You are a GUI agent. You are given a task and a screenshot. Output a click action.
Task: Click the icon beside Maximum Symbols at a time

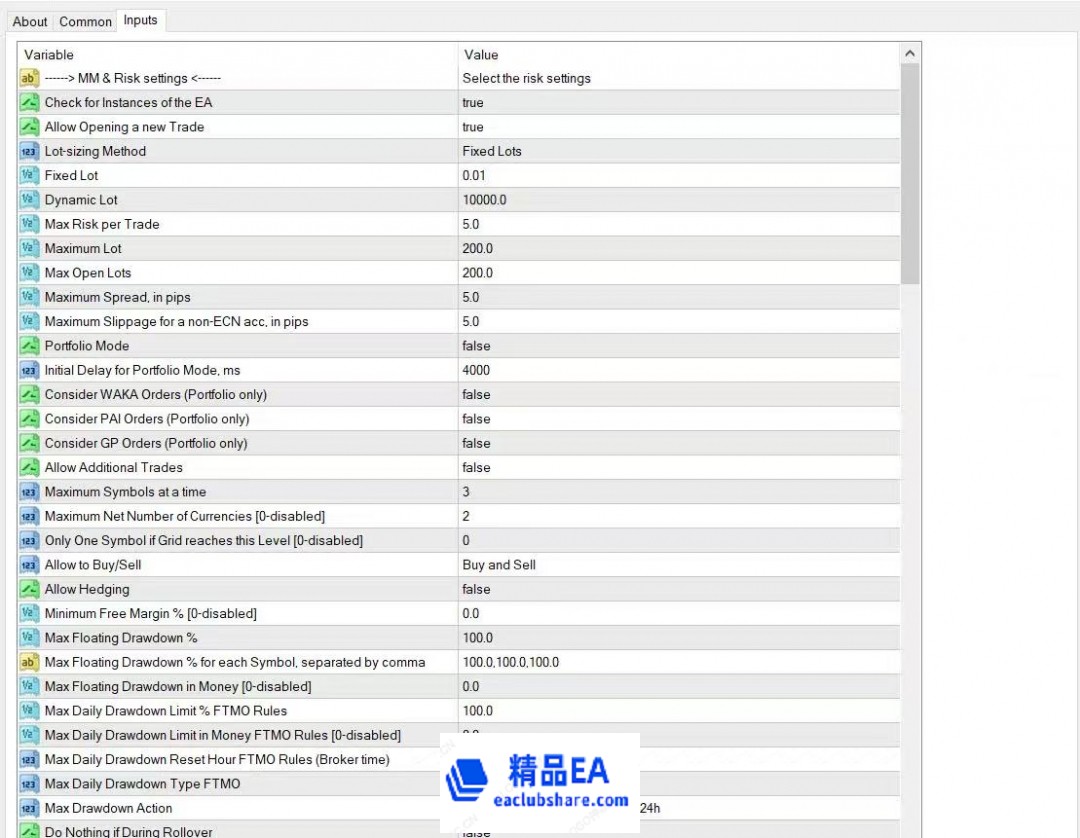[x=29, y=492]
